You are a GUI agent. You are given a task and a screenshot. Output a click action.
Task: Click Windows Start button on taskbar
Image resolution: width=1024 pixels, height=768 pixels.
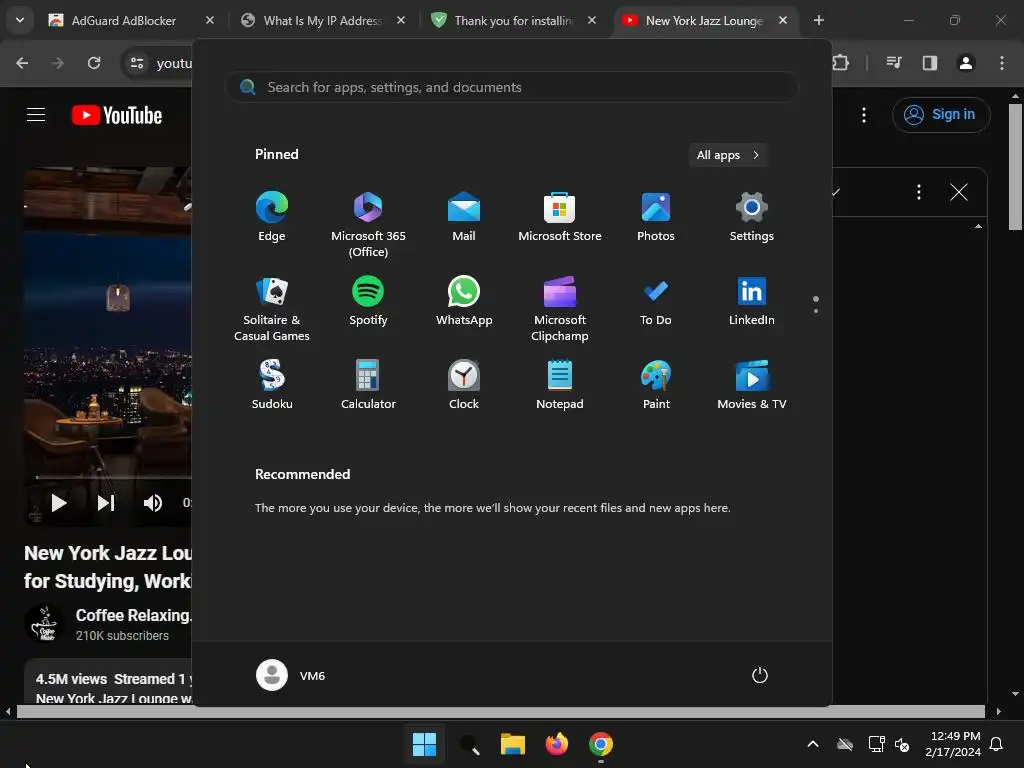pyautogui.click(x=424, y=744)
